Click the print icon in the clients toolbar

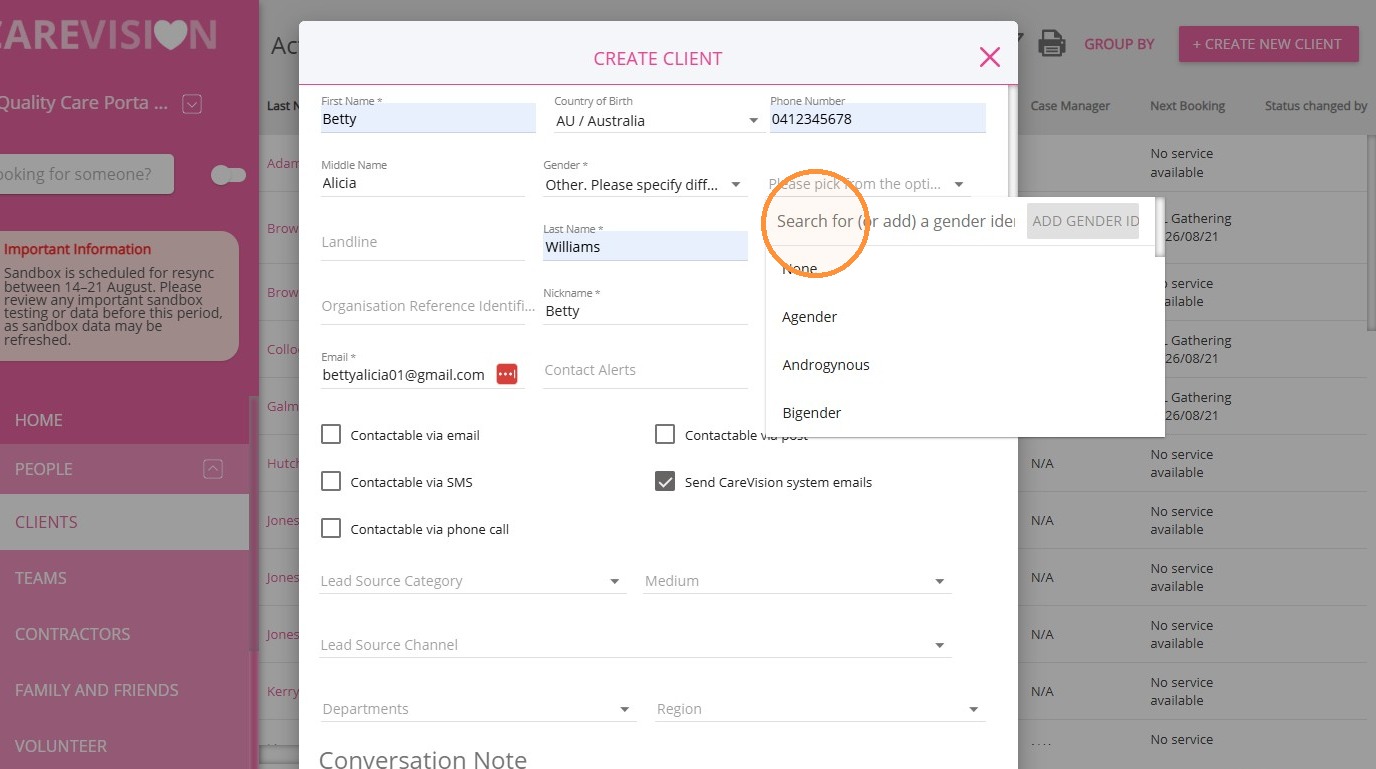1051,43
